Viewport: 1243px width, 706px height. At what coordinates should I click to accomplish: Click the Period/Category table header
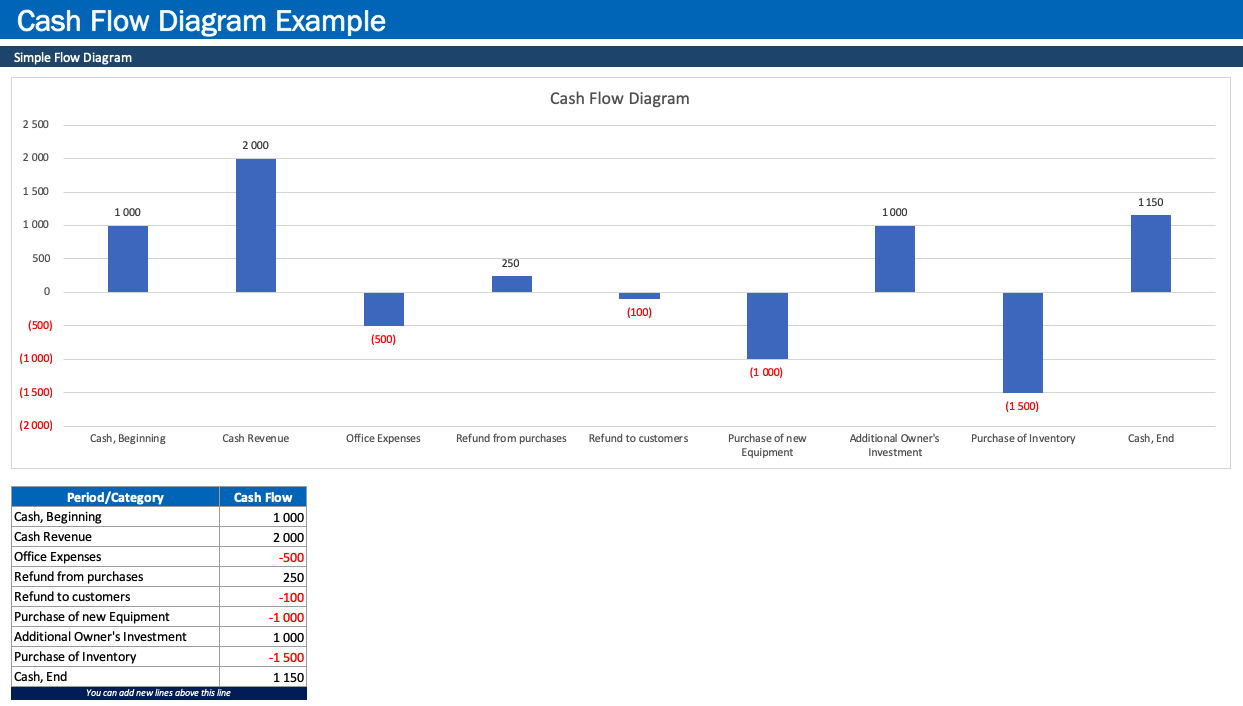pyautogui.click(x=115, y=497)
